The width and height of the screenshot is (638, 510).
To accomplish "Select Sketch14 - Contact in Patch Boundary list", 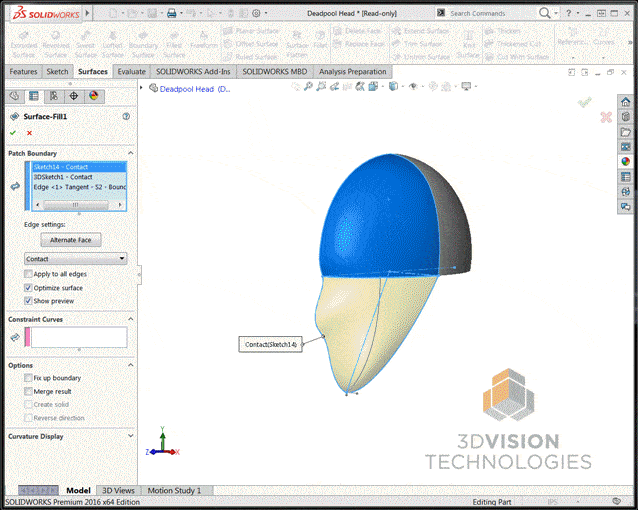I will [79, 167].
